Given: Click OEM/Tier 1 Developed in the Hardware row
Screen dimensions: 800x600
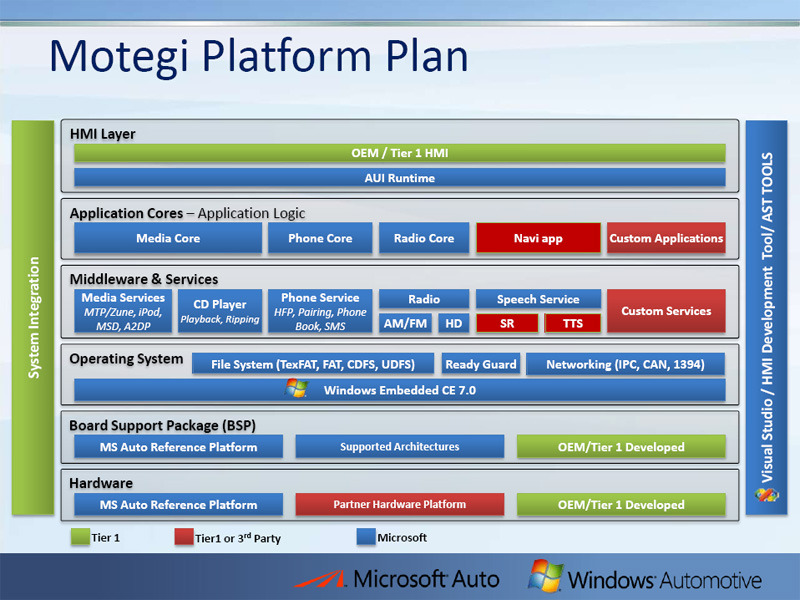Looking at the screenshot, I should pyautogui.click(x=621, y=505).
